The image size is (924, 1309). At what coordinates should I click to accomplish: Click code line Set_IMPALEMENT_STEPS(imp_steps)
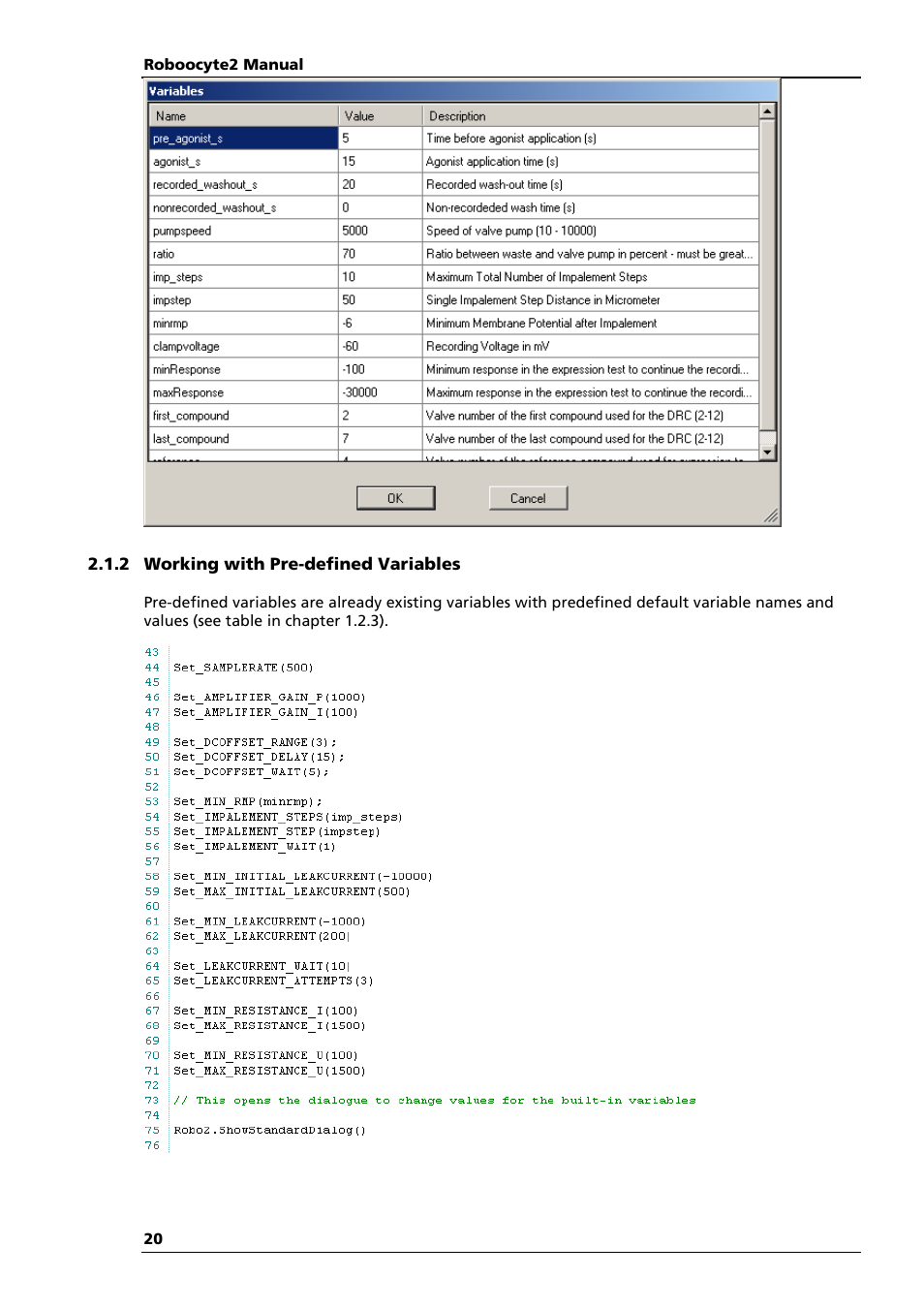point(288,817)
